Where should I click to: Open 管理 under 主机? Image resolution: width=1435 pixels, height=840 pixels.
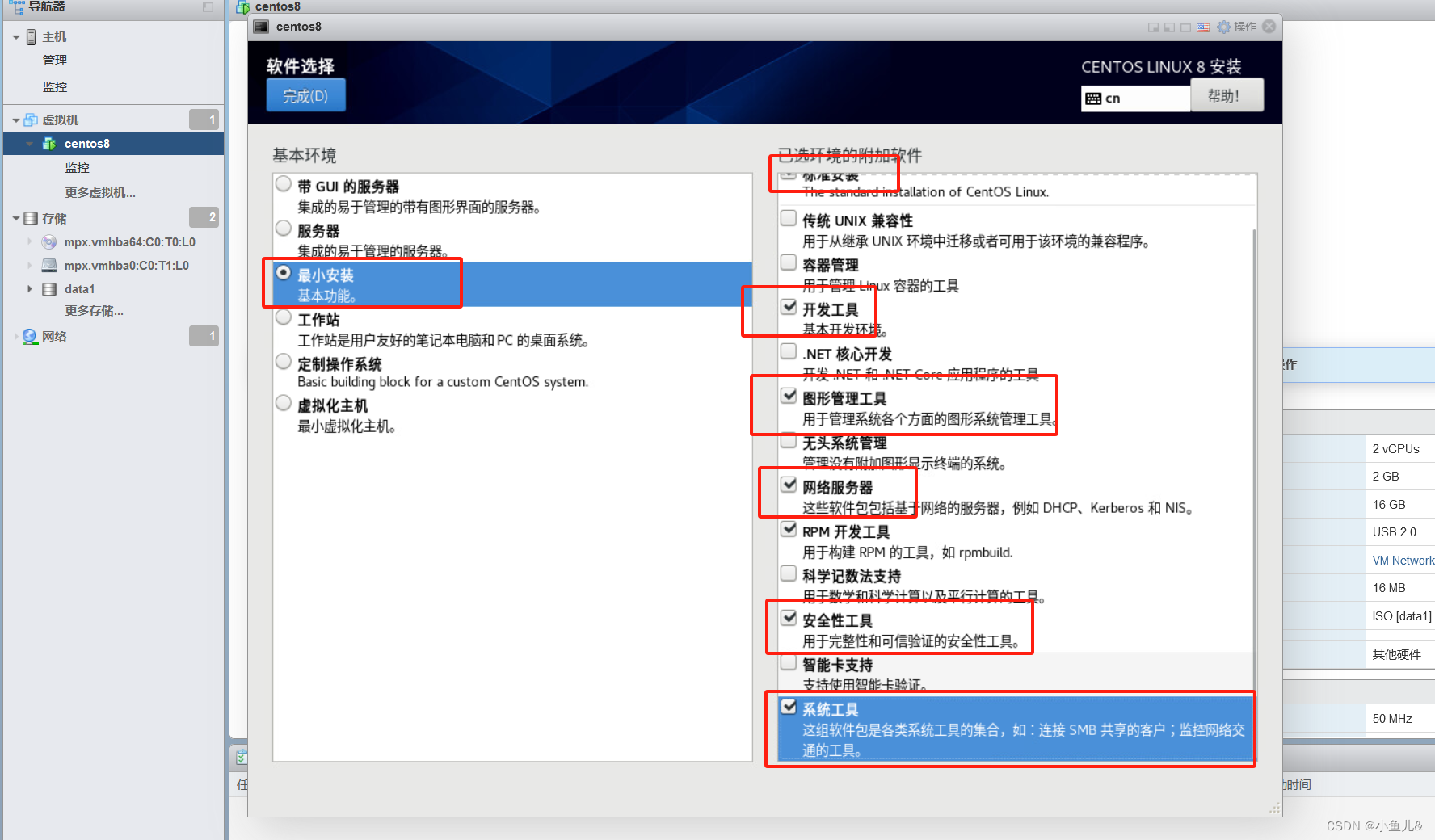55,61
